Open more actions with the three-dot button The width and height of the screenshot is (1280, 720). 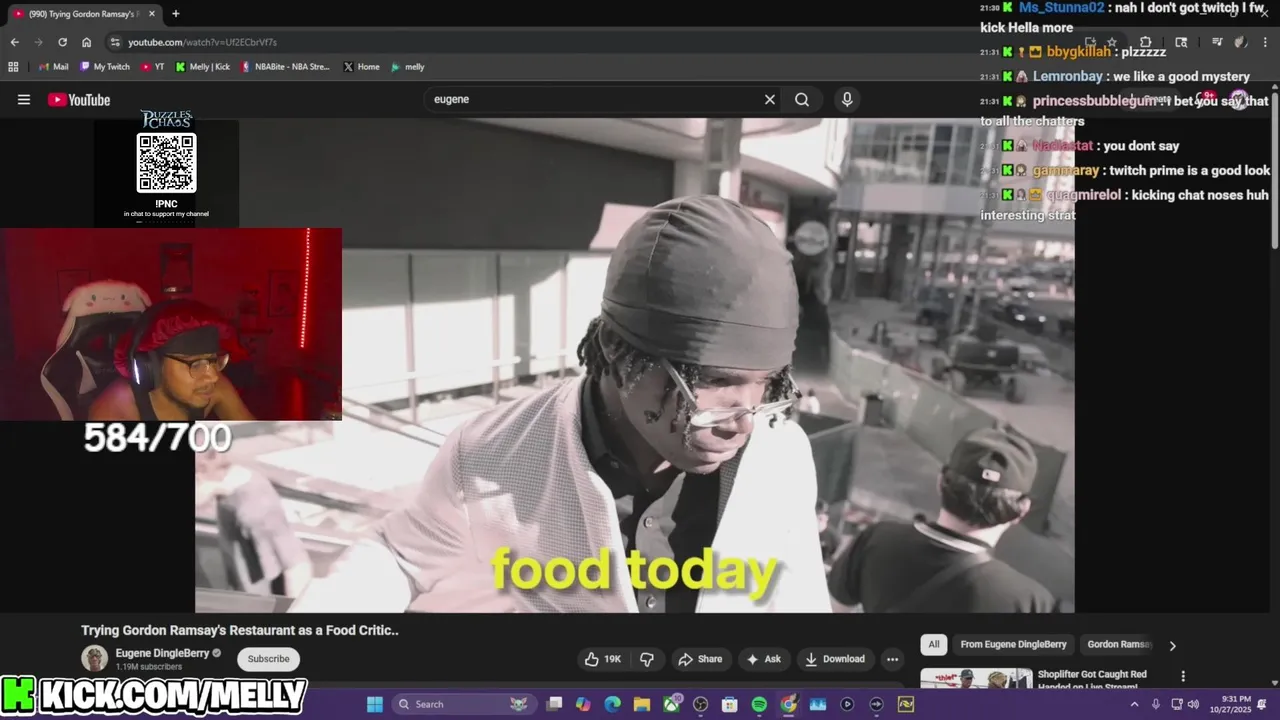point(892,659)
